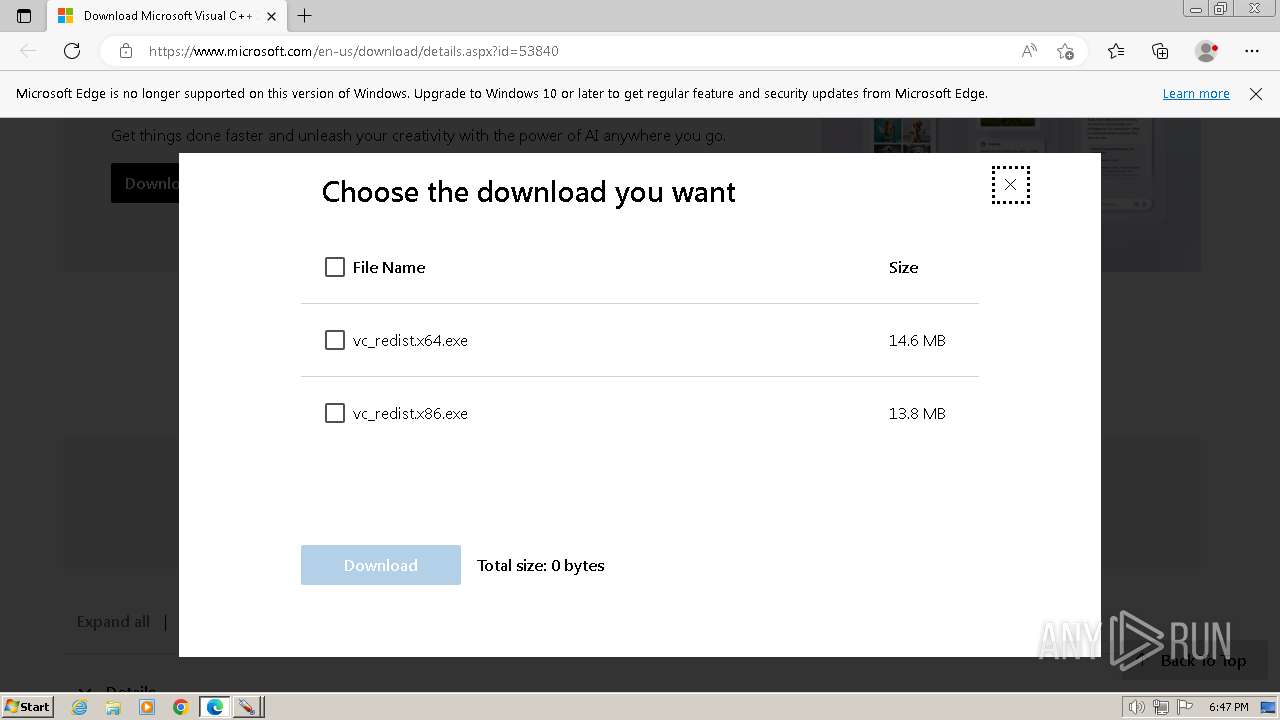The height and width of the screenshot is (720, 1280).
Task: View site information lock icon
Action: [125, 51]
